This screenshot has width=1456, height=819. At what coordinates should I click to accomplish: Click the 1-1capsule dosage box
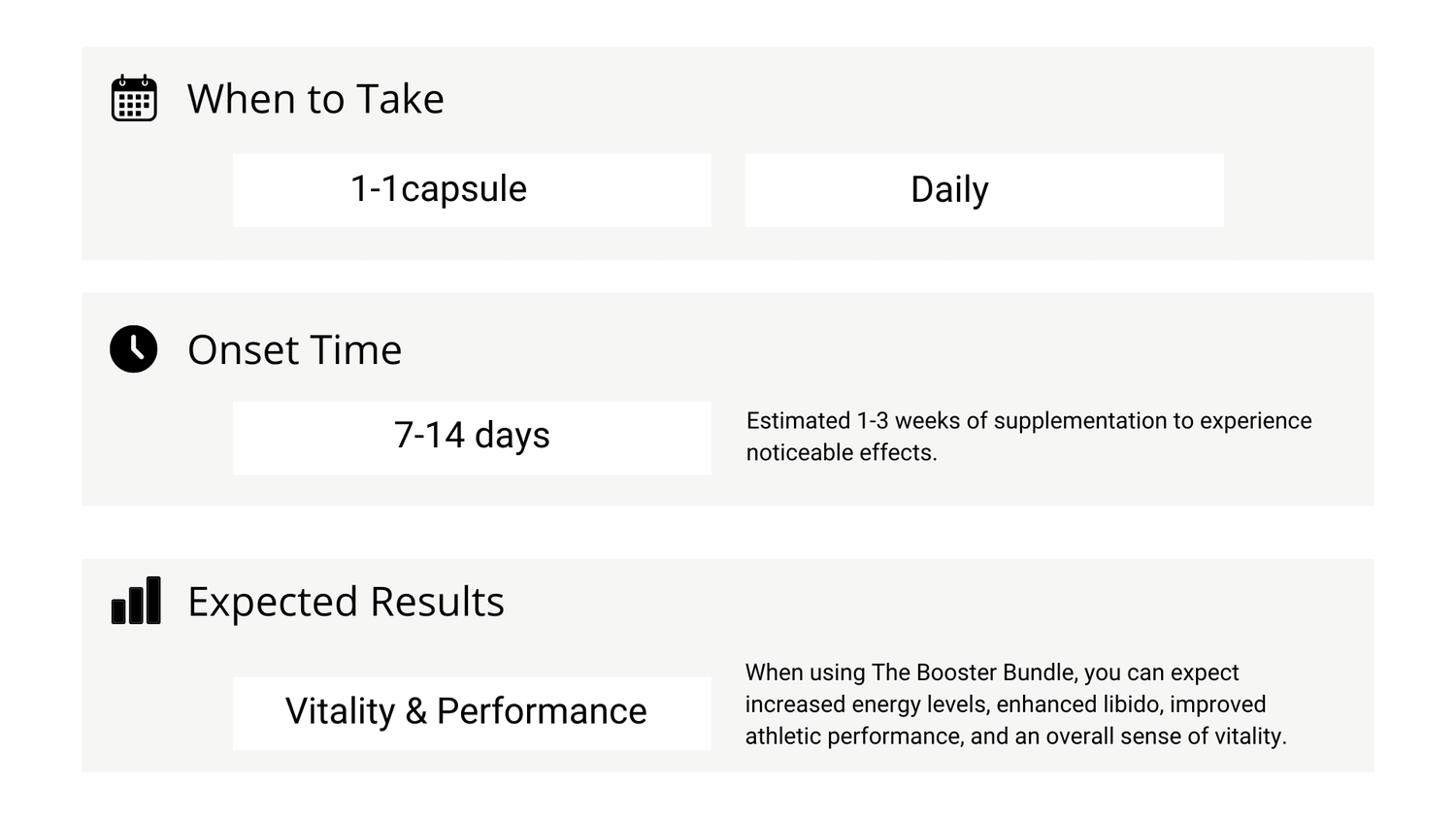[472, 190]
